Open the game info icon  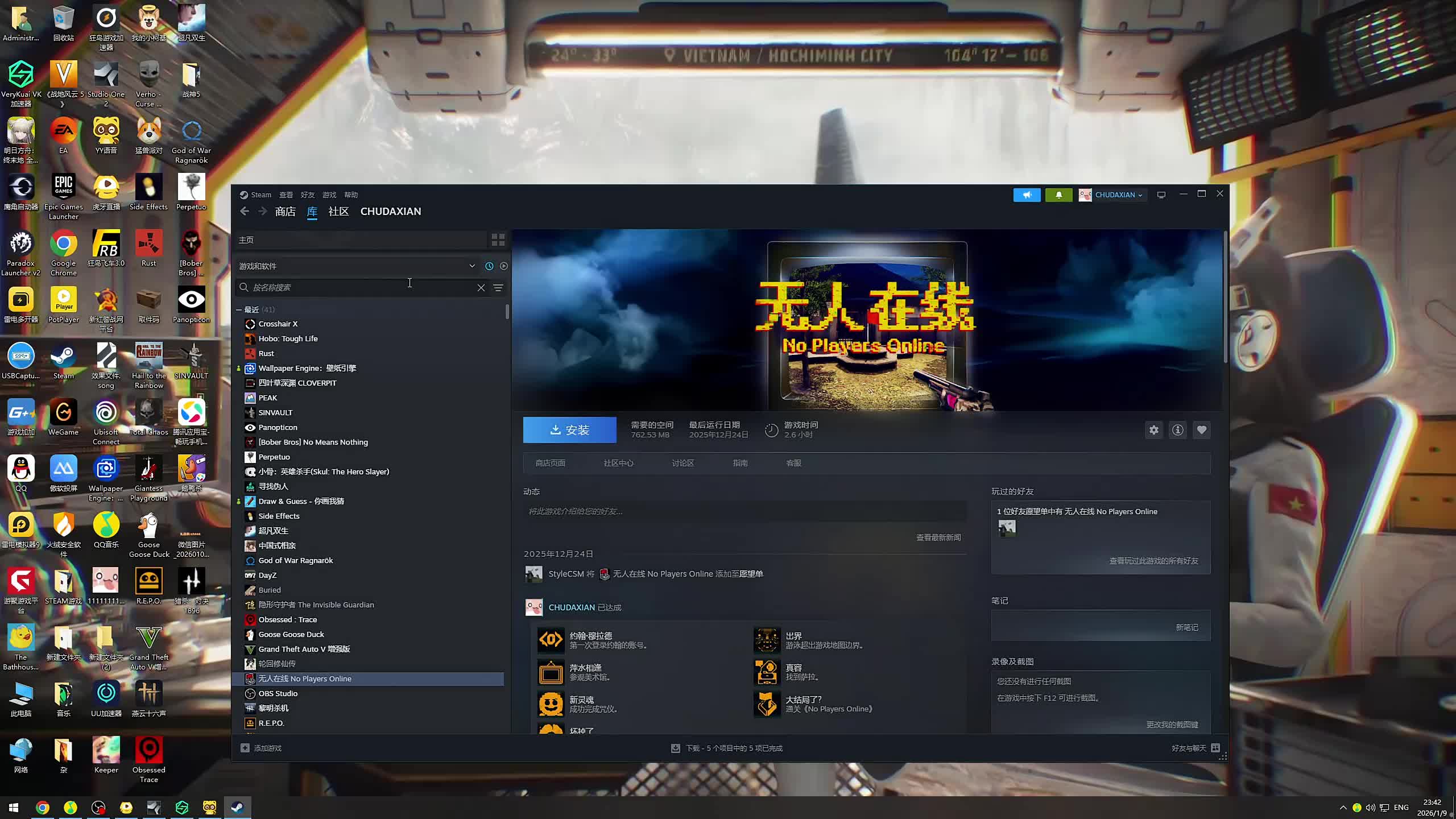[1177, 430]
